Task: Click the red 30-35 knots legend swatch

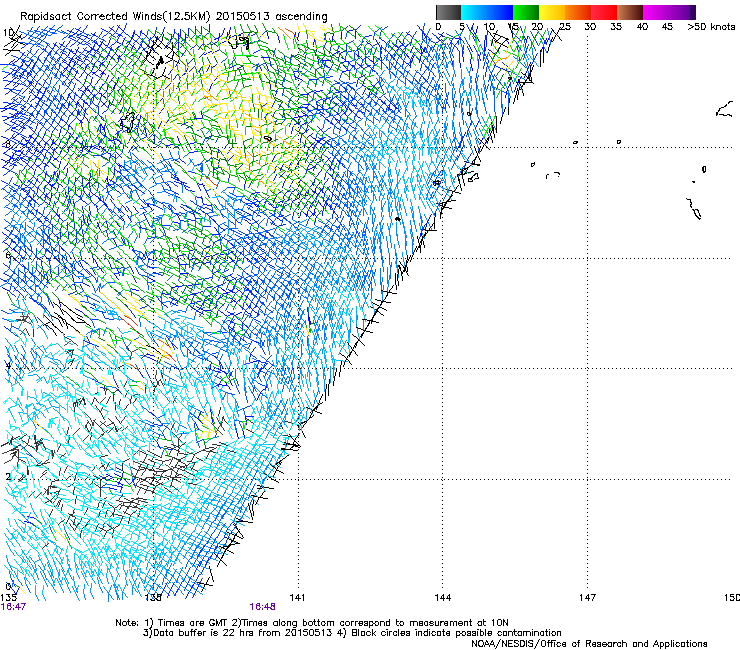Action: 604,12
